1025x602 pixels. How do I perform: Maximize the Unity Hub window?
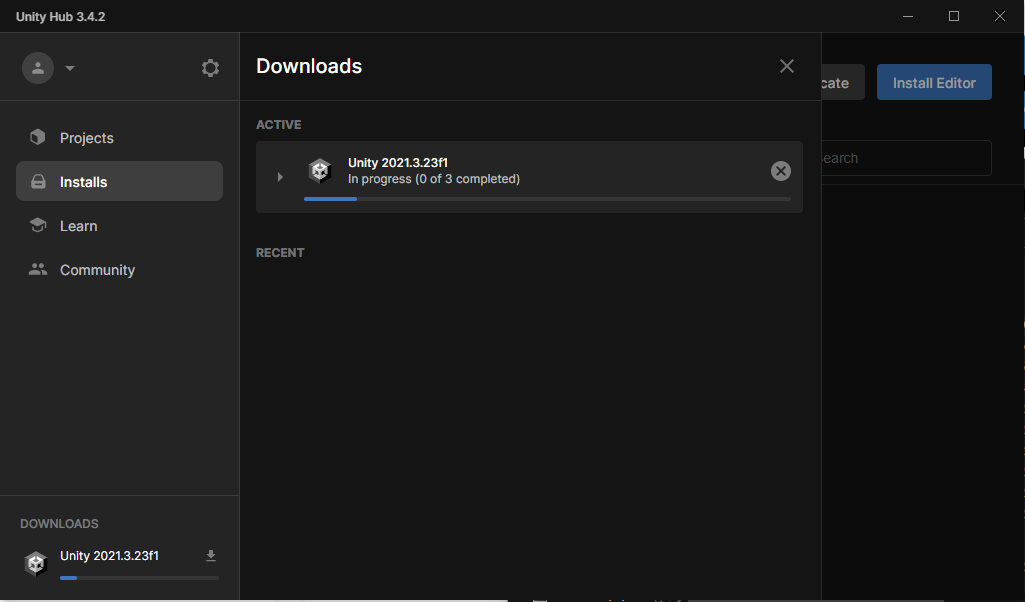point(954,16)
